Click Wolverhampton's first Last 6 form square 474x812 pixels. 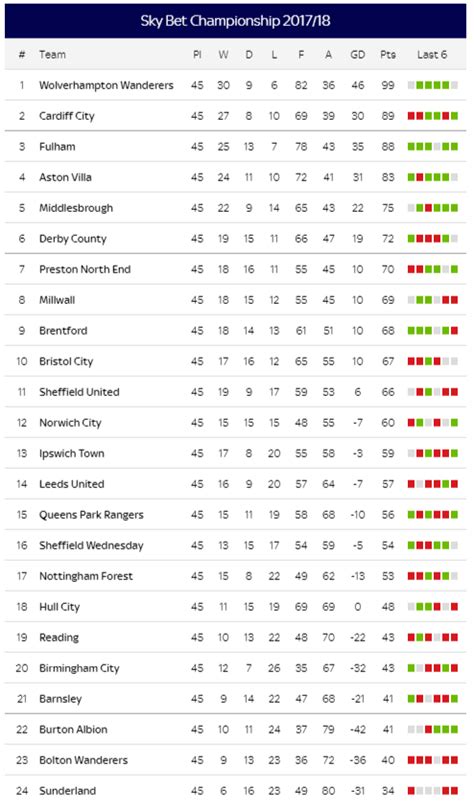(411, 85)
